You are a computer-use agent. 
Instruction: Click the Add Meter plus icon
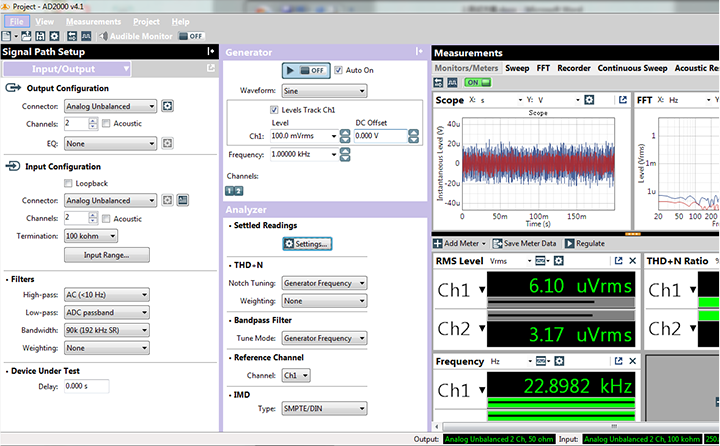click(x=438, y=243)
